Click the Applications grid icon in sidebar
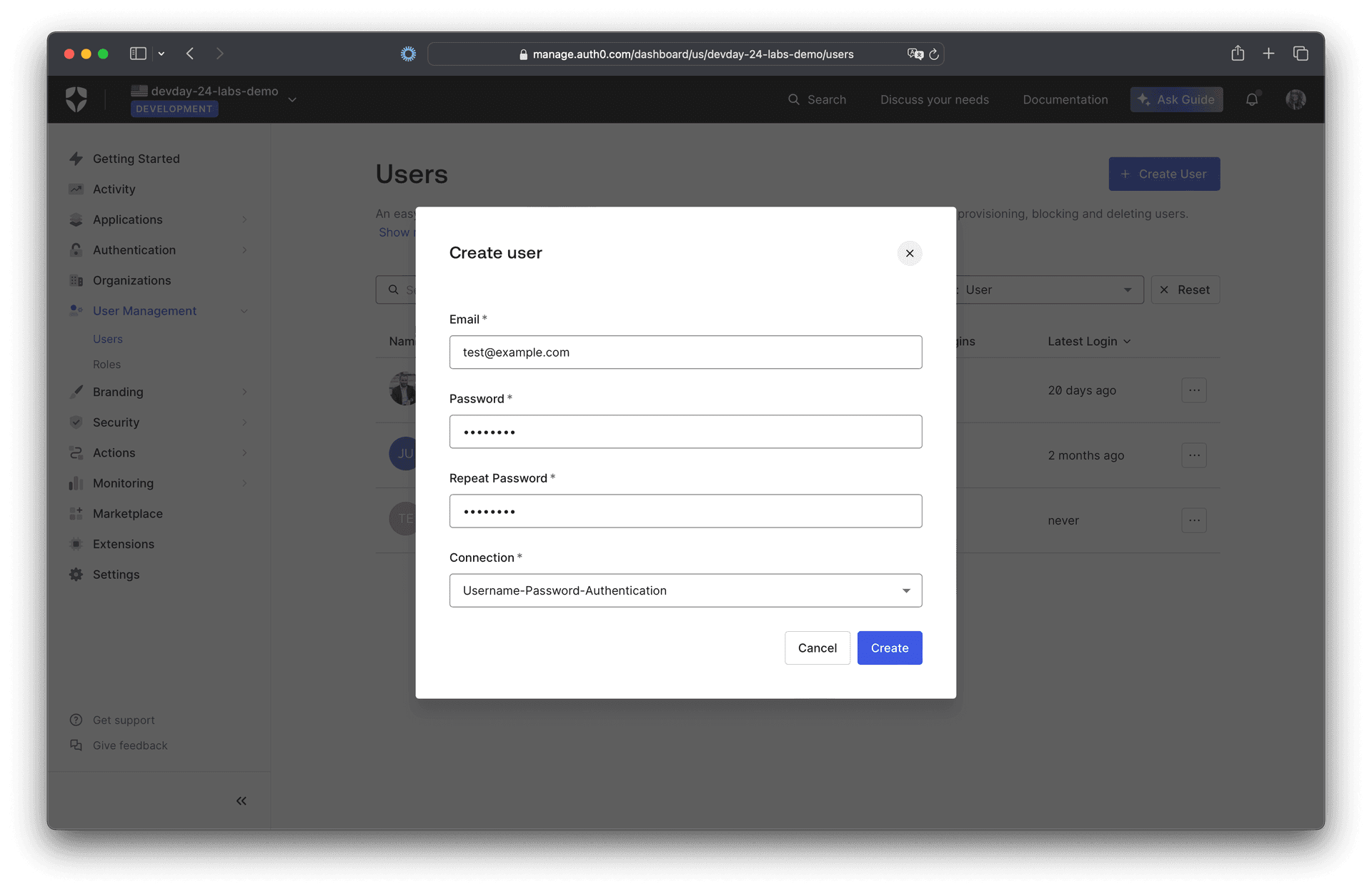 click(x=76, y=219)
